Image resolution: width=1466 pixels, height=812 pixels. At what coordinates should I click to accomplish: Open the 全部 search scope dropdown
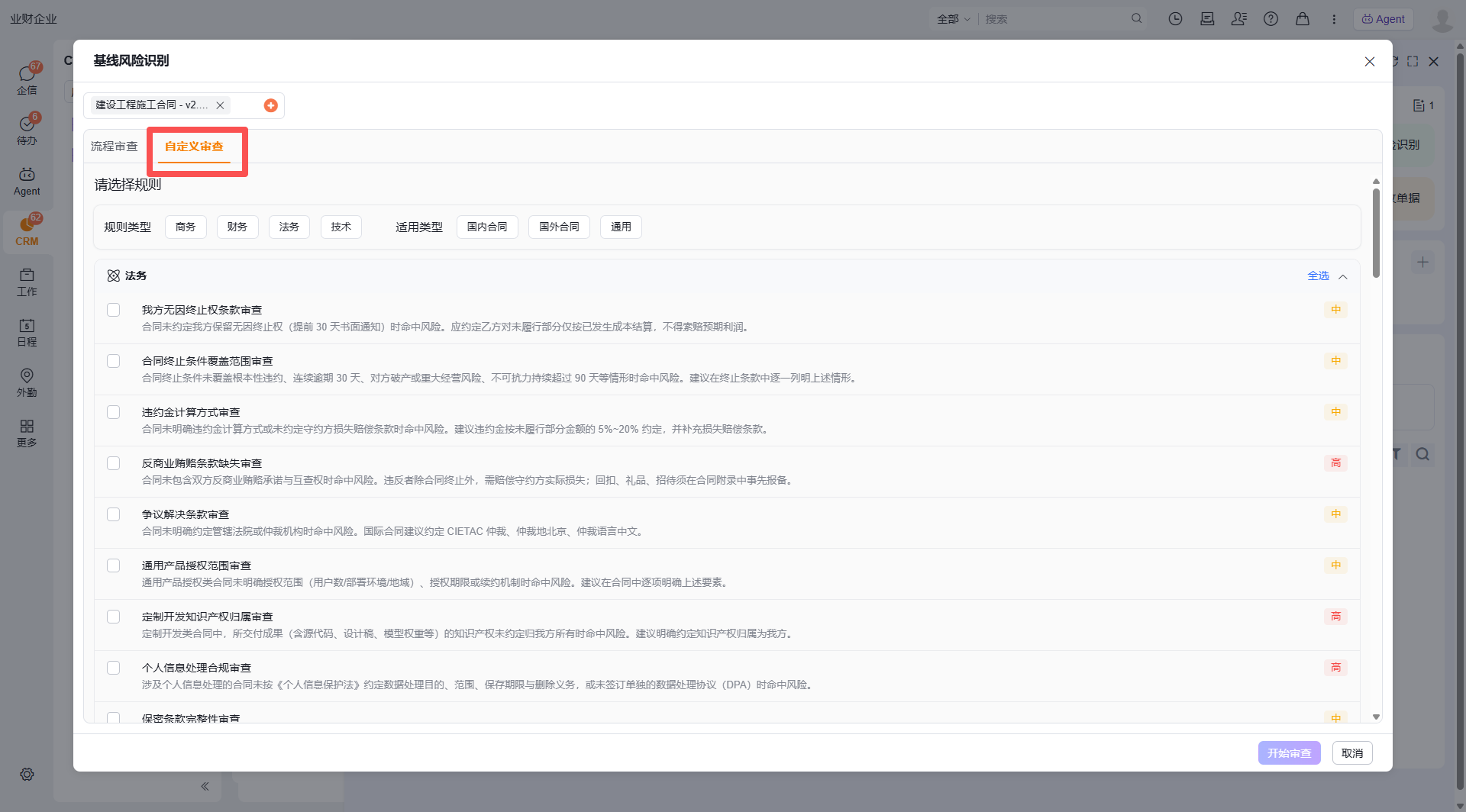[x=954, y=19]
